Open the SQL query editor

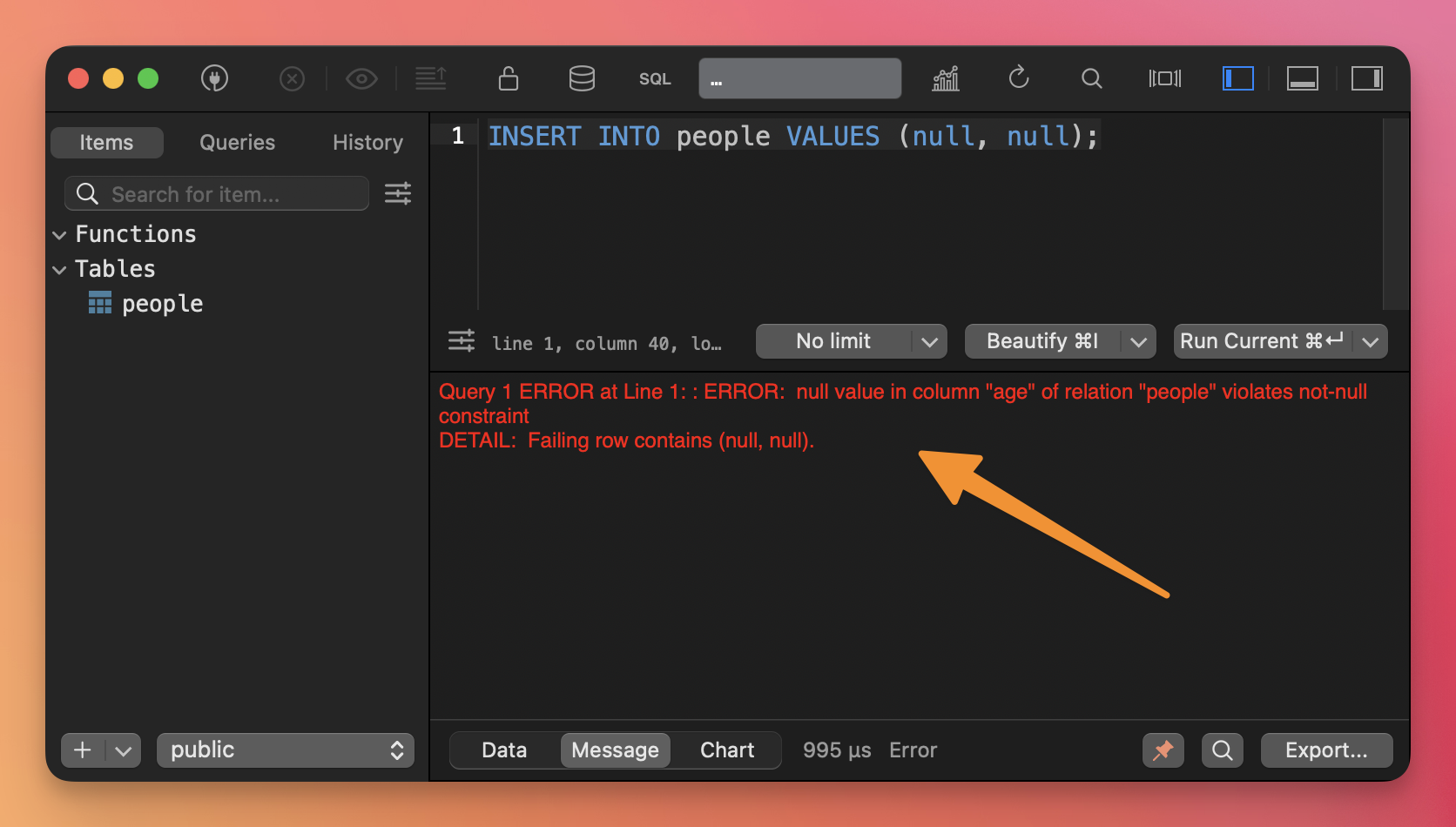[x=655, y=79]
